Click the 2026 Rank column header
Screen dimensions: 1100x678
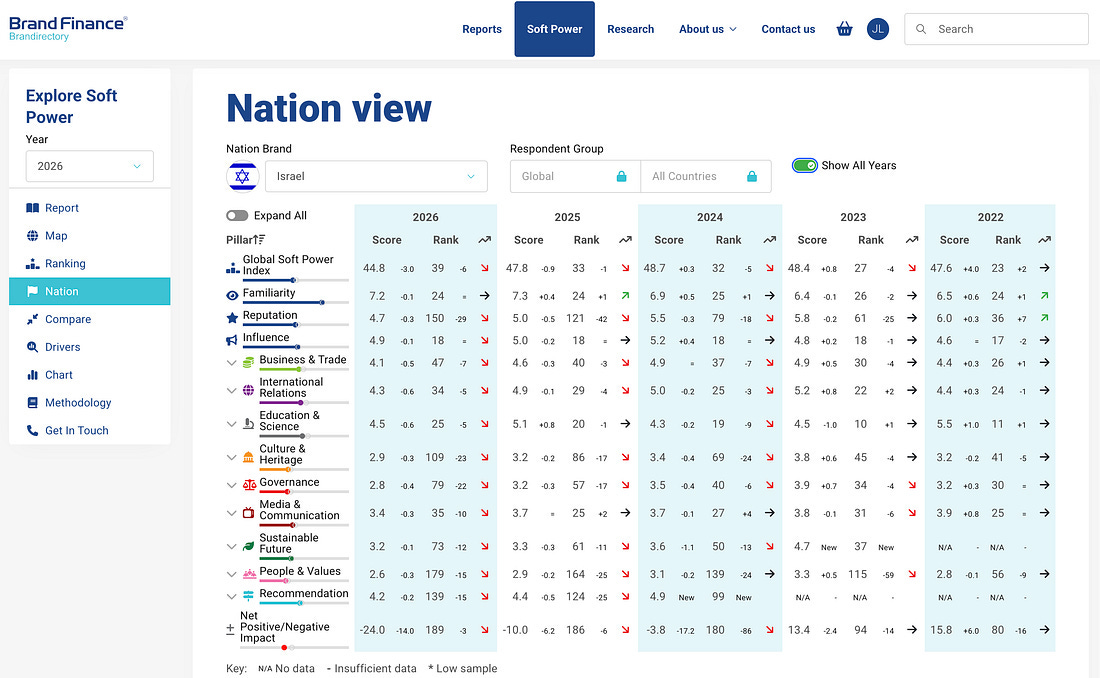point(445,240)
